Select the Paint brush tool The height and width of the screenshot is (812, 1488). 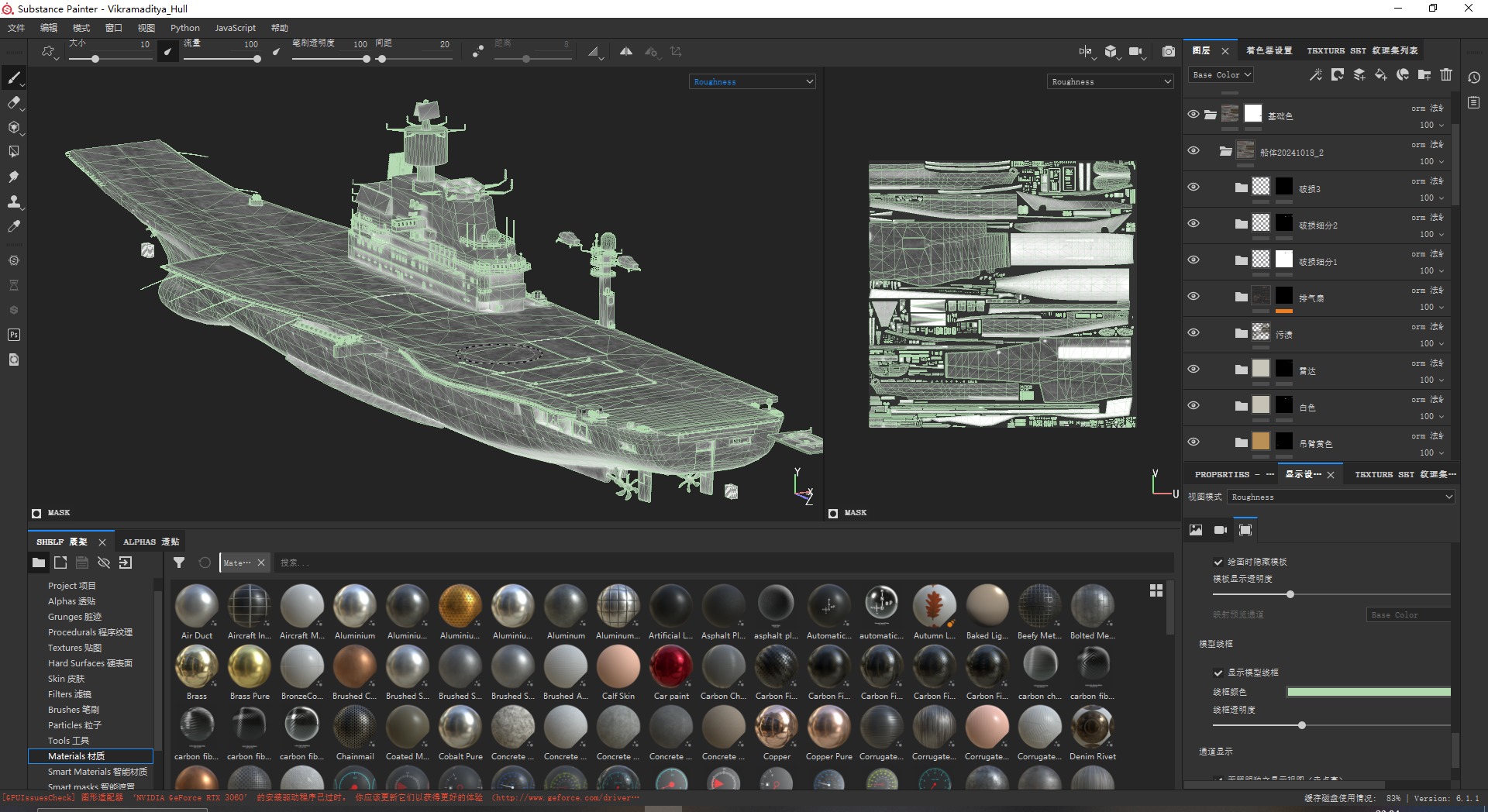(x=13, y=77)
